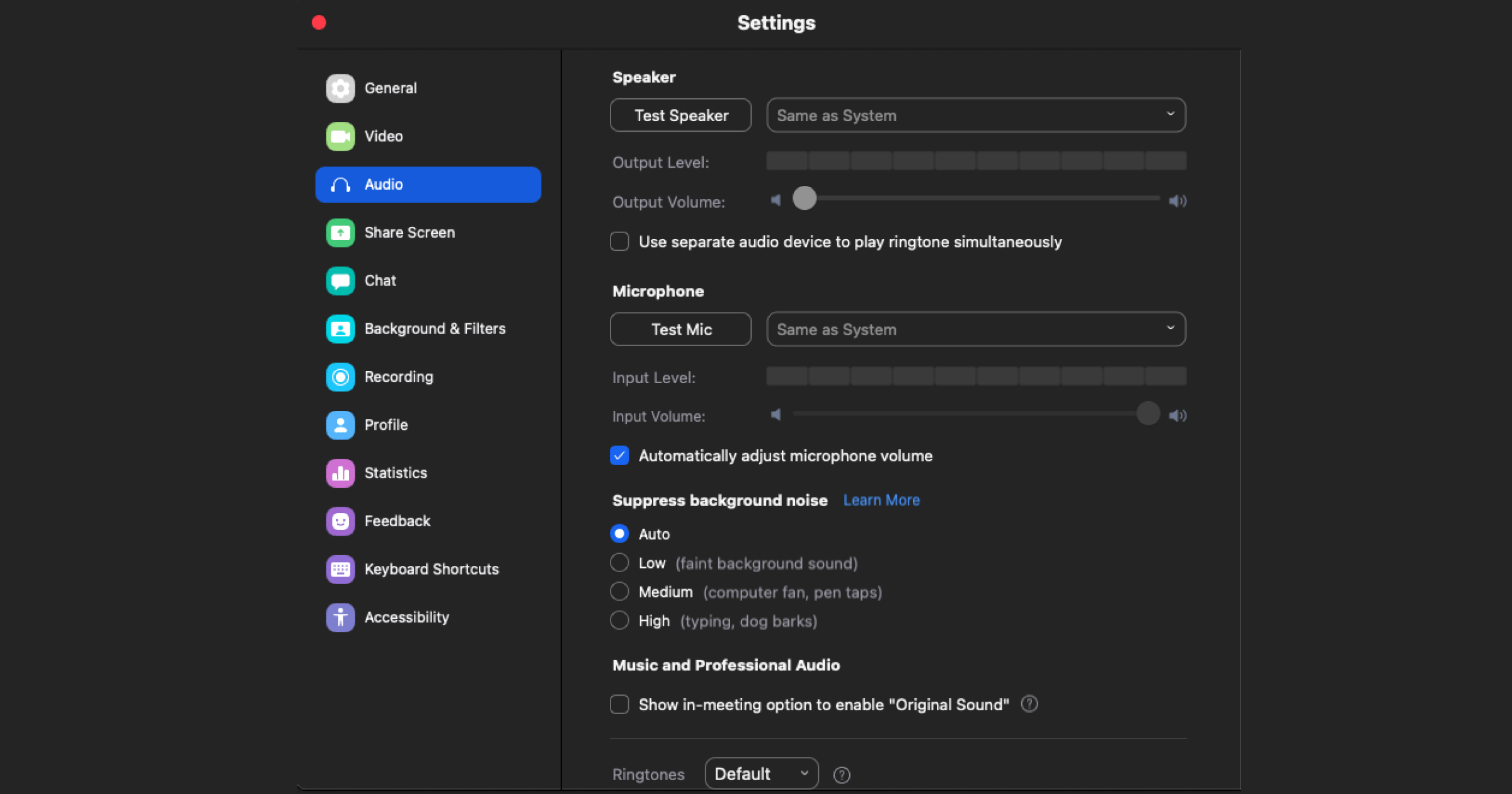1512x794 pixels.
Task: Select Medium background noise suppression
Action: (x=619, y=592)
